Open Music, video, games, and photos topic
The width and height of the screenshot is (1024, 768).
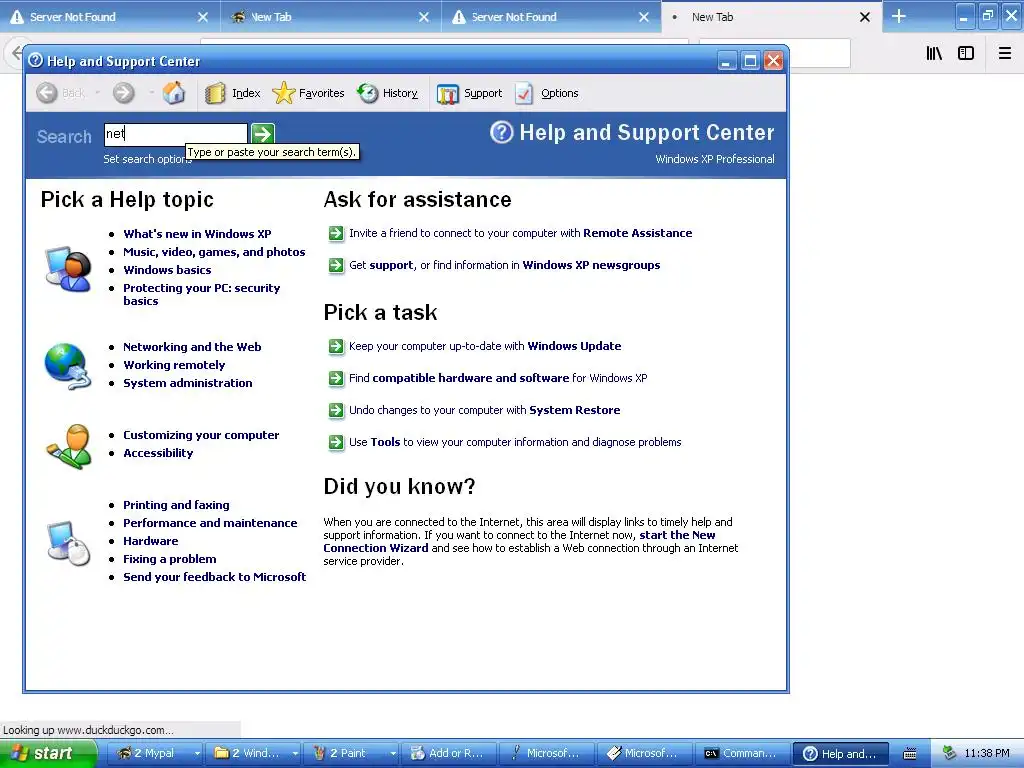click(214, 252)
